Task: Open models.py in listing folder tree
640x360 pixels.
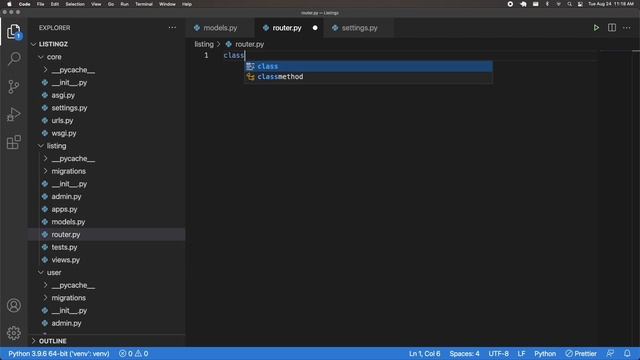Action: coord(68,222)
